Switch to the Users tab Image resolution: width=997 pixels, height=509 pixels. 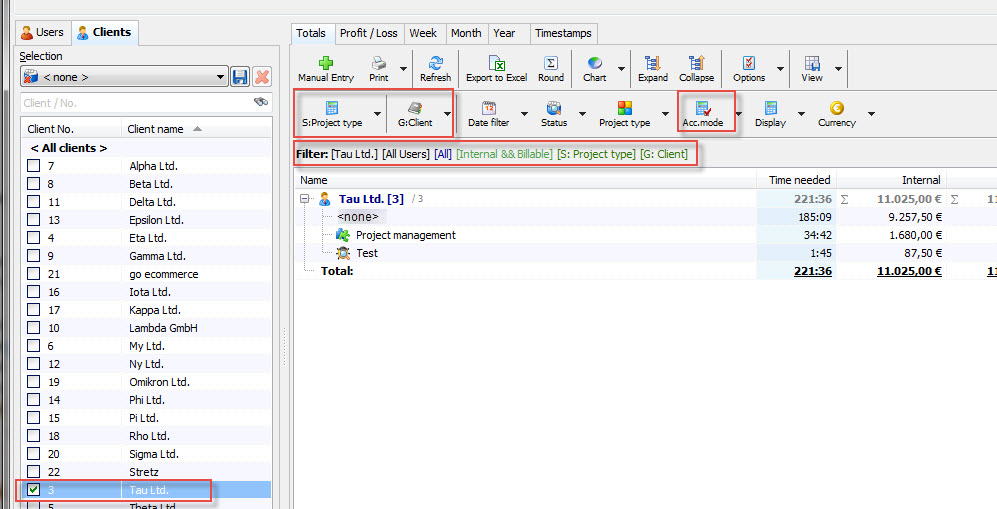42,33
